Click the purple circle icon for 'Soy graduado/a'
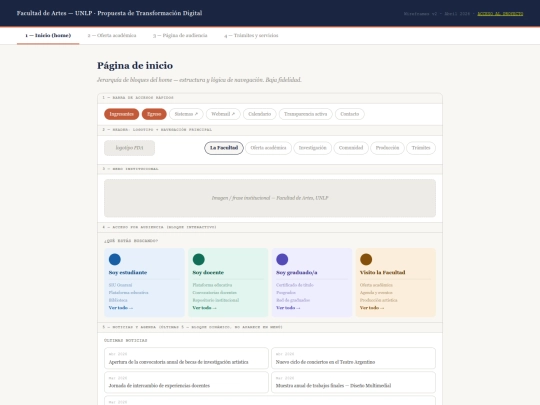Screen dimensions: 540x405 pos(282,259)
